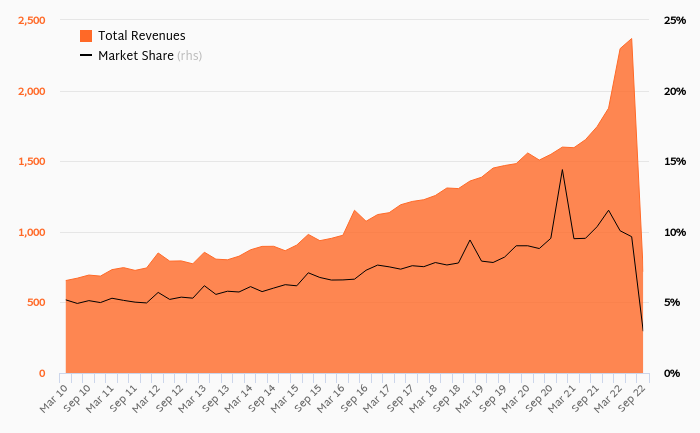
Task: Select the Sep 22 x-axis label
Action: (x=636, y=398)
